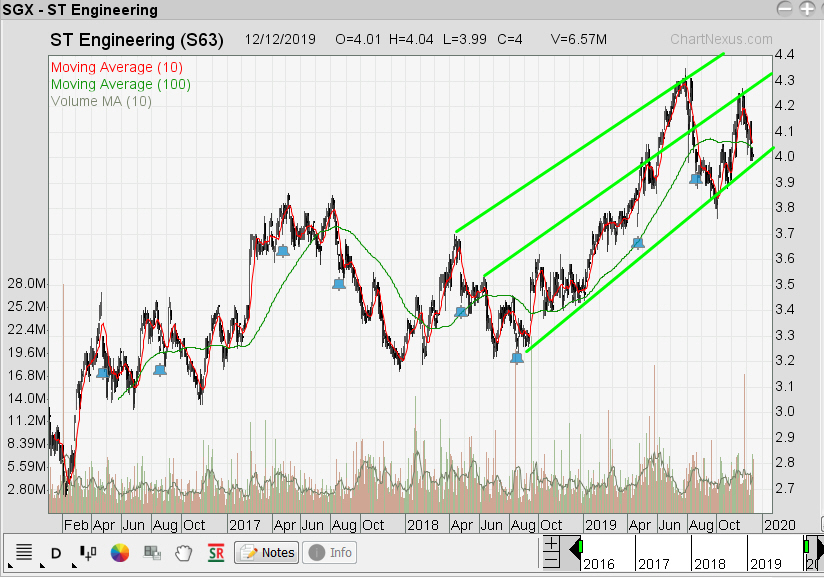Jump to 2017 on timeline navigator
The width and height of the screenshot is (824, 578).
pos(654,564)
